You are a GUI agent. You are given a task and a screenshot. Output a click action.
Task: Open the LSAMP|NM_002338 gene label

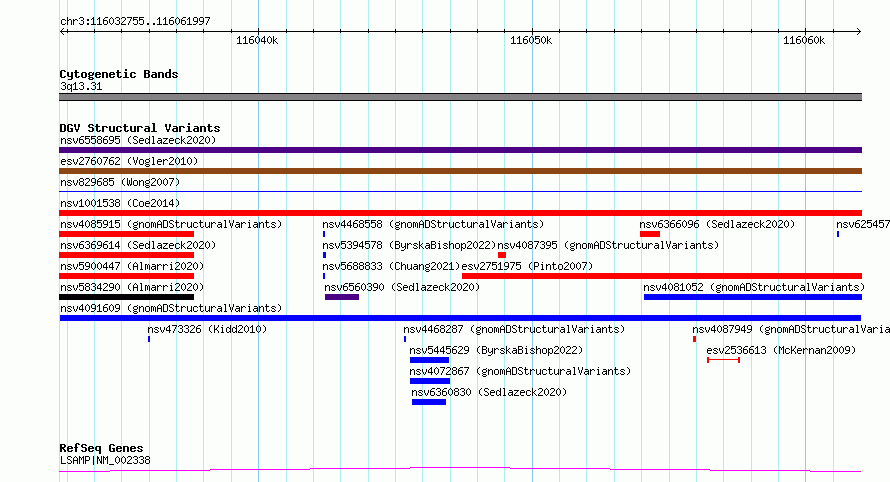(105, 460)
